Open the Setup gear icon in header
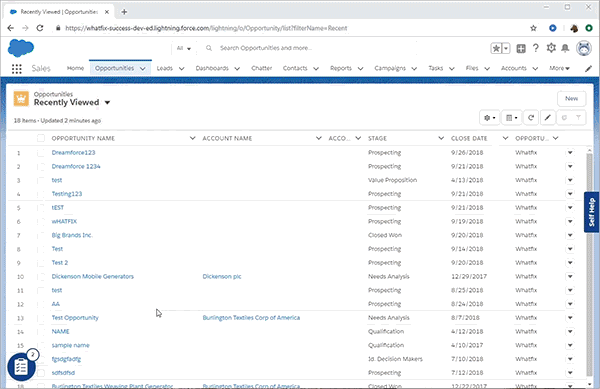600x389 pixels. point(551,48)
